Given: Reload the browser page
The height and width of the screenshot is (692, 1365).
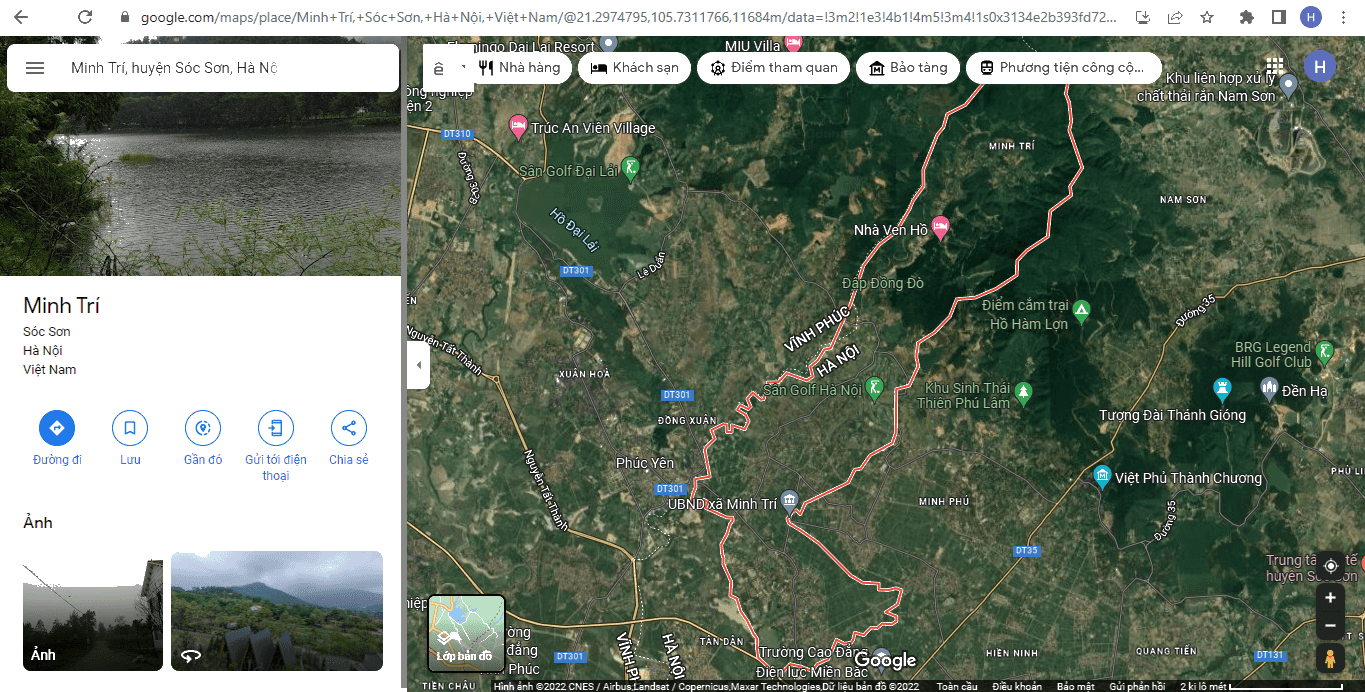Looking at the screenshot, I should pos(85,17).
